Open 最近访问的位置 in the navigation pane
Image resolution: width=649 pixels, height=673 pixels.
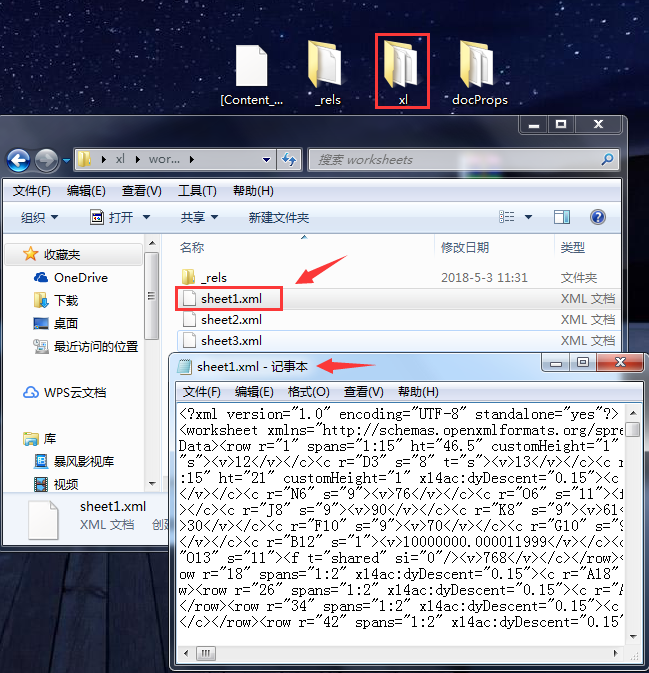86,346
